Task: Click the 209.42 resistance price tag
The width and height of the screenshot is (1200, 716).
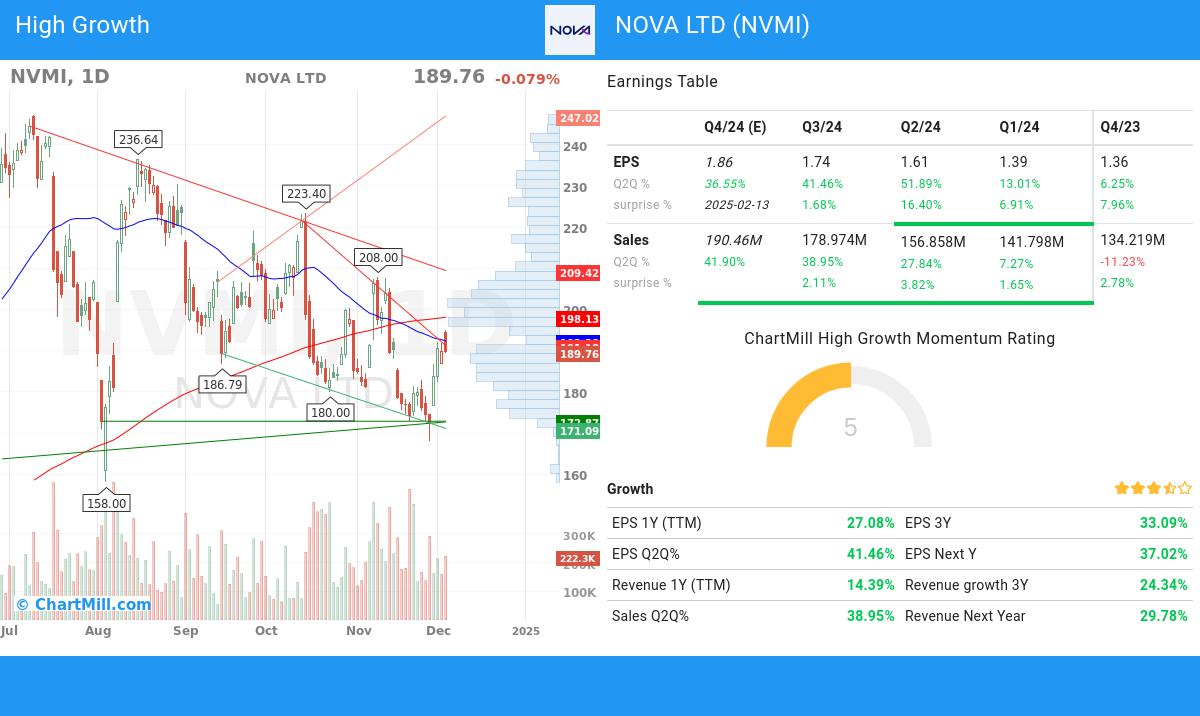Action: click(578, 273)
